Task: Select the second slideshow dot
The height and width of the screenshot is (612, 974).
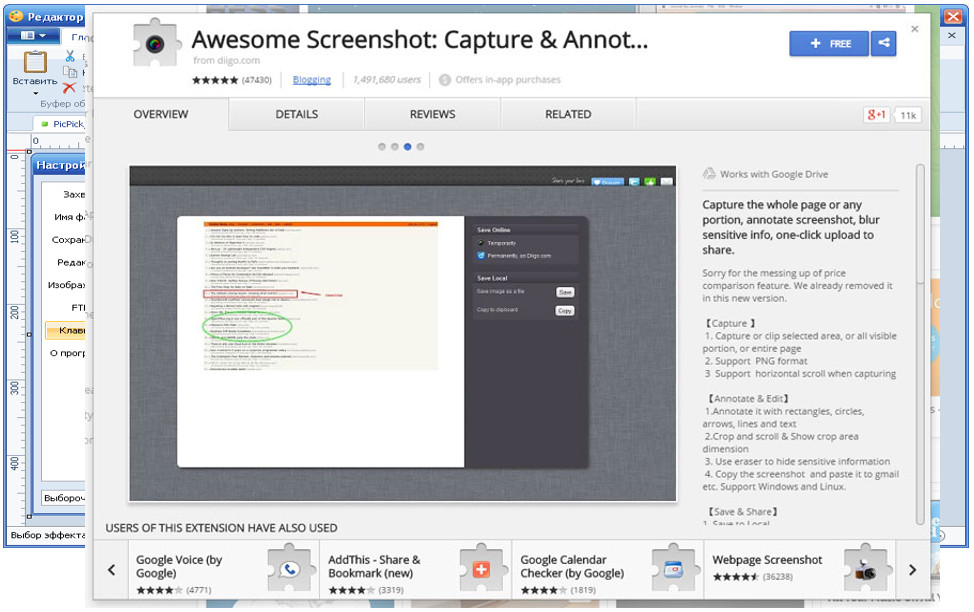Action: [x=394, y=147]
